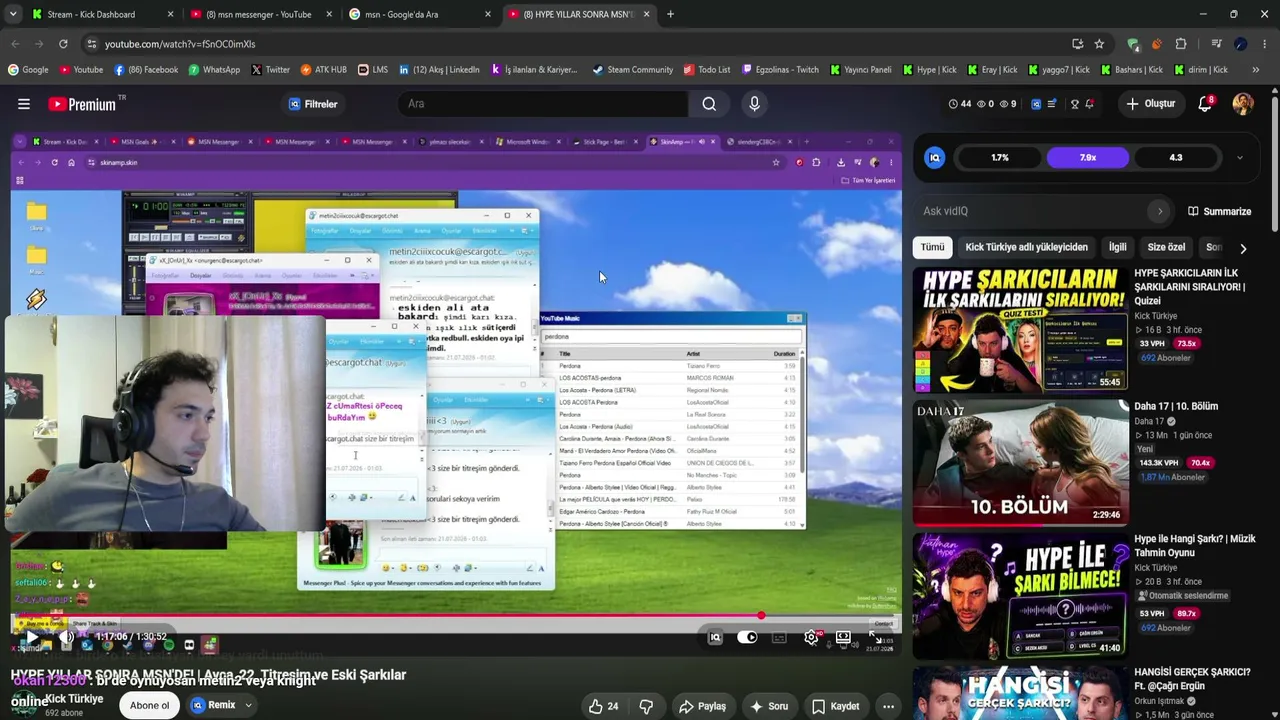Click the Filtreler button

313,104
